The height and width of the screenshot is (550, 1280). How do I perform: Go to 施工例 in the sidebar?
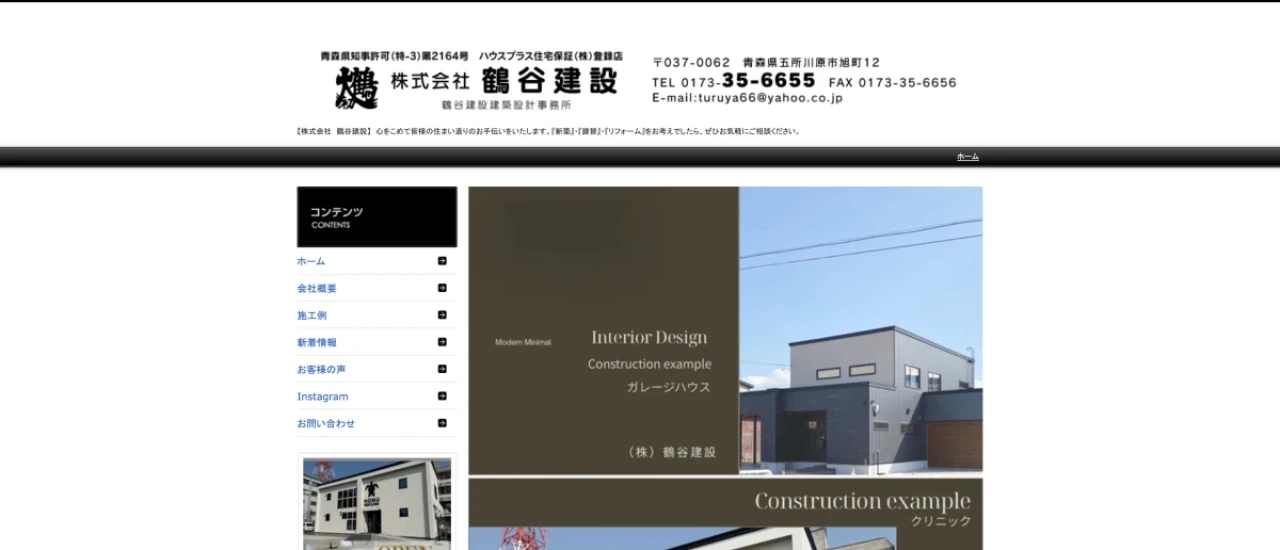[312, 315]
